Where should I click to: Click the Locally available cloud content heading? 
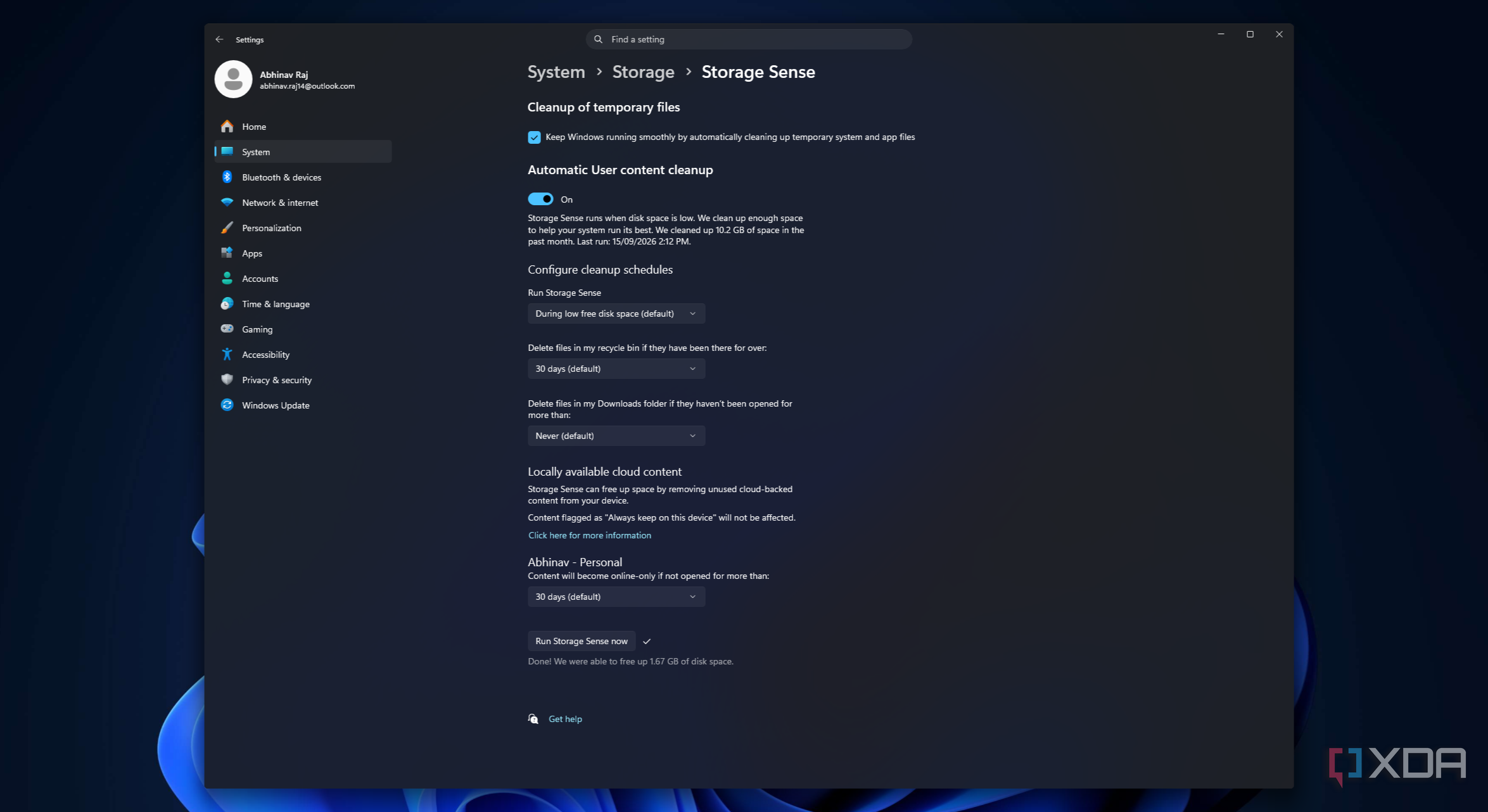[604, 472]
